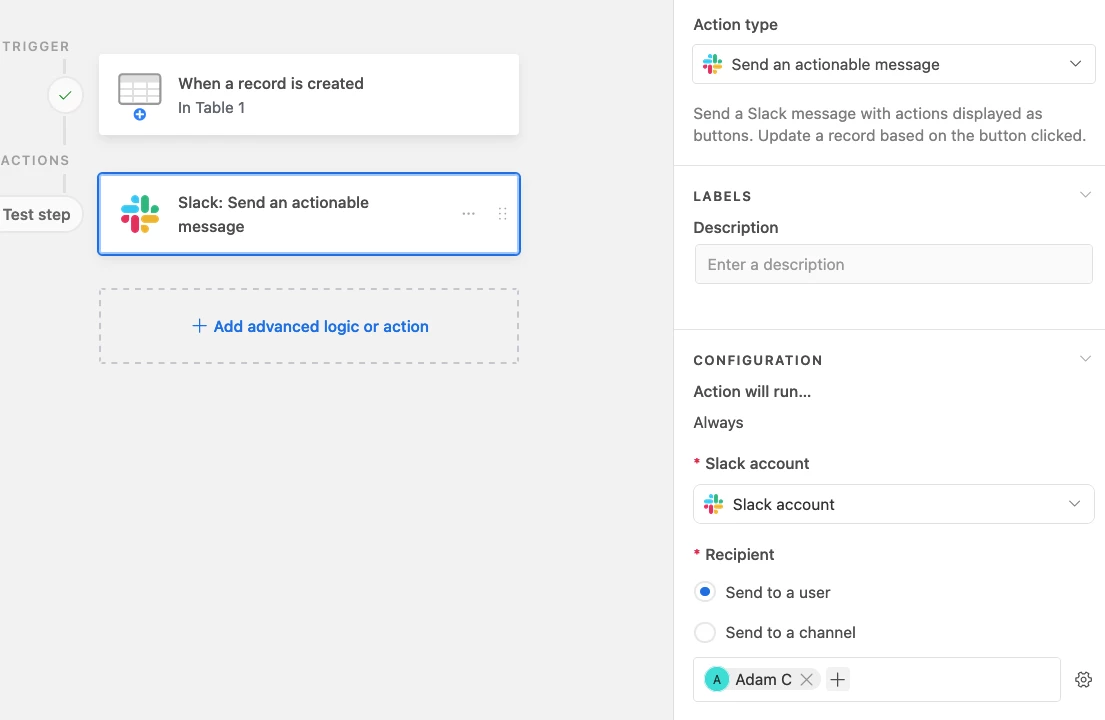Click the table record-created trigger icon
This screenshot has height=720, width=1105.
[140, 96]
